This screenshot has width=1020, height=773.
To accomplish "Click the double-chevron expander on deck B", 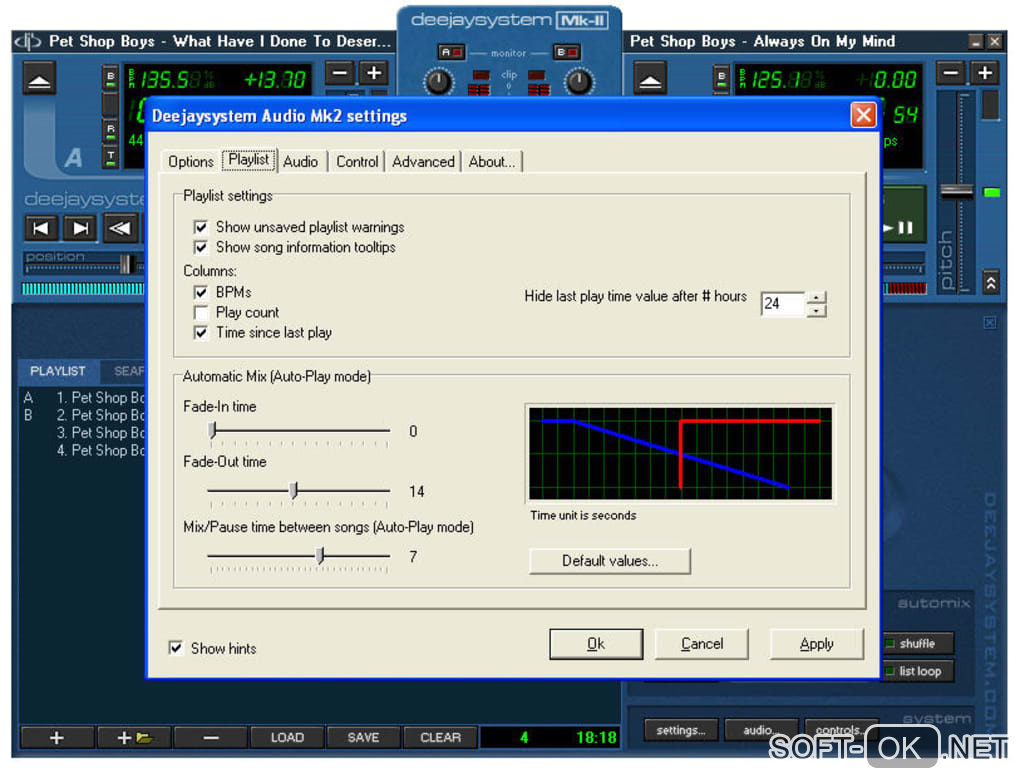I will pyautogui.click(x=991, y=282).
